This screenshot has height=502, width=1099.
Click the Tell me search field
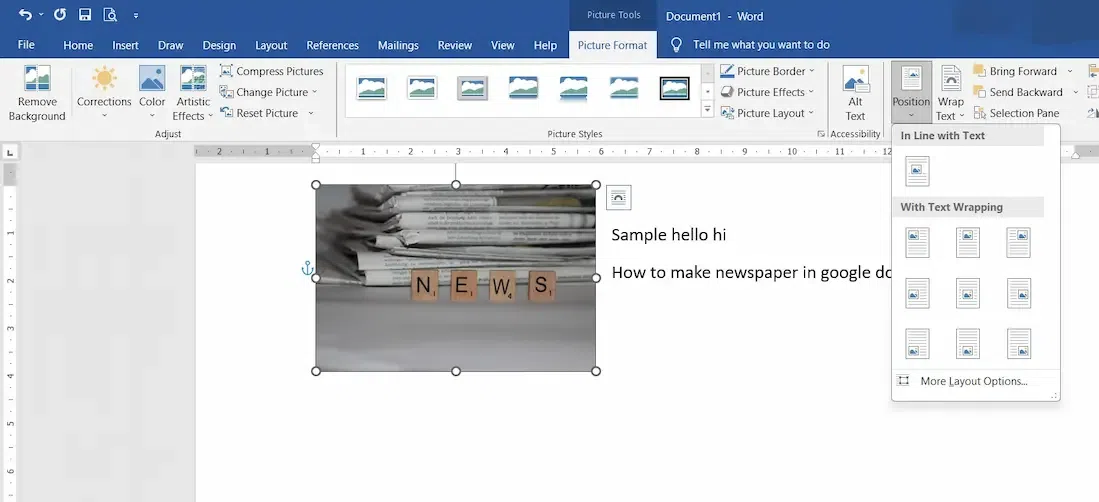(760, 45)
